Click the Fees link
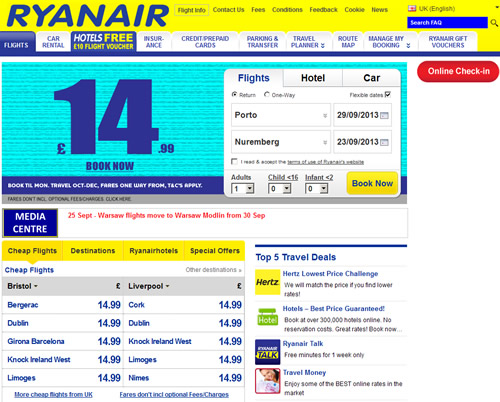Screen dimensions: 500x402 click(258, 10)
